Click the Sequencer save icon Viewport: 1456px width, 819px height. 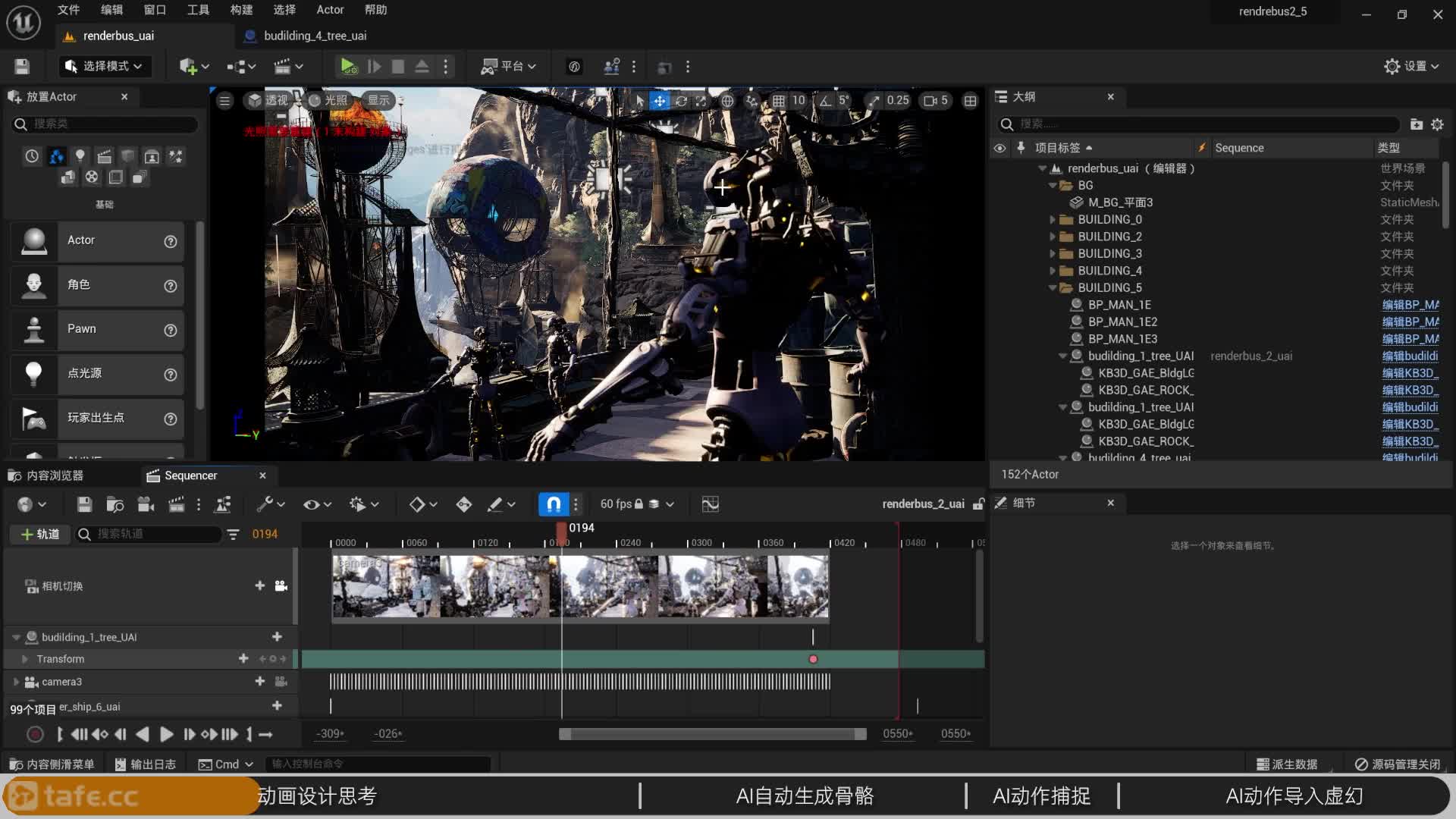[84, 504]
